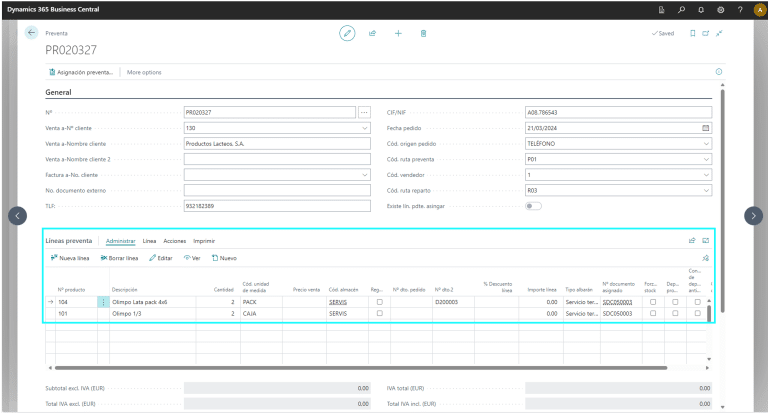Expand Cód. origen pedido dropdown
This screenshot has width=768, height=413.
coord(706,144)
